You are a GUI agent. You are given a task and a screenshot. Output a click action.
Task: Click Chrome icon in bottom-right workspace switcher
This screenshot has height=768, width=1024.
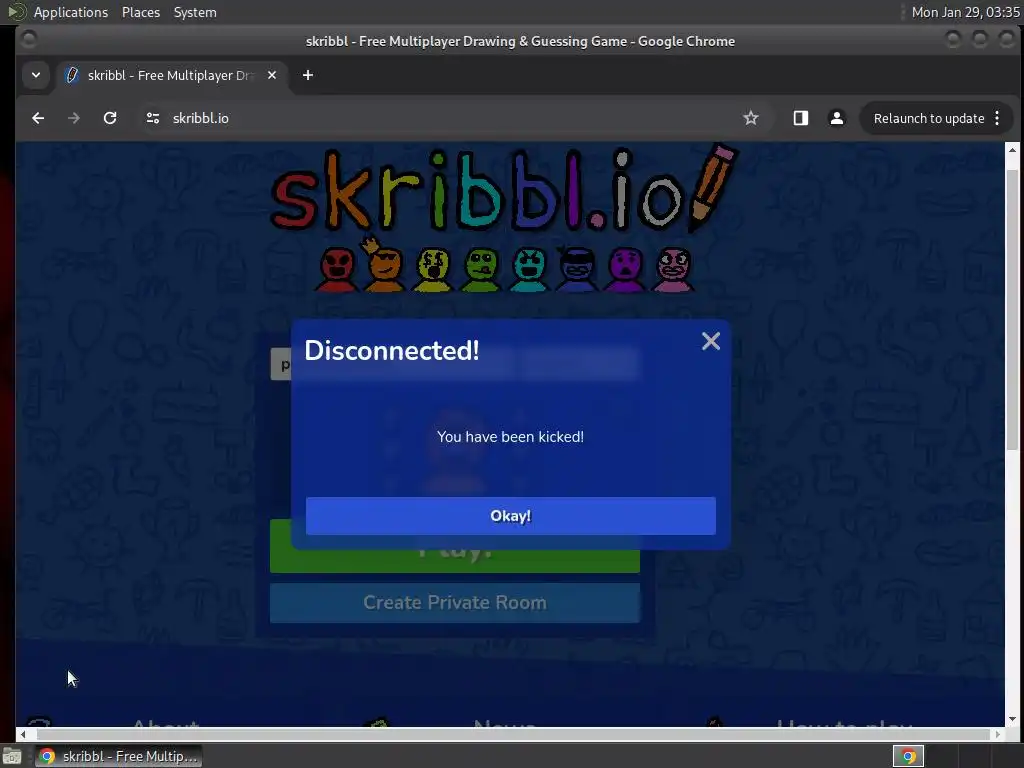pyautogui.click(x=908, y=756)
